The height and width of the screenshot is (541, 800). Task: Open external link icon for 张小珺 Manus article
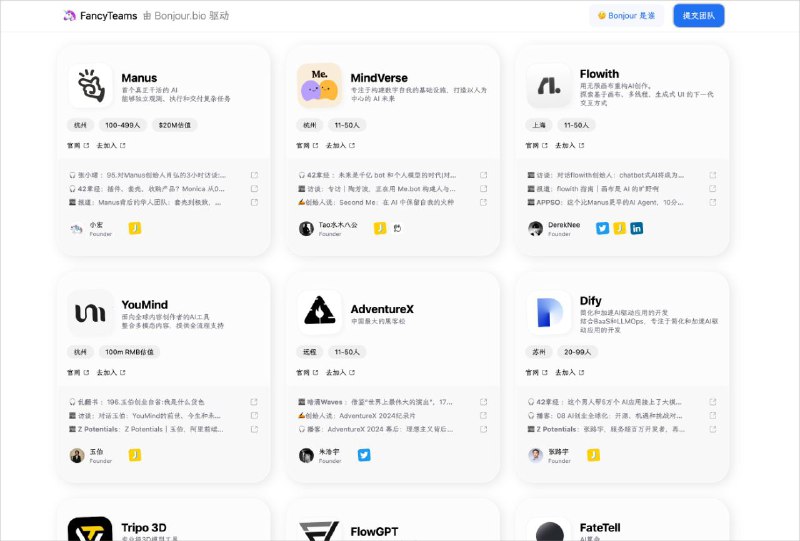[254, 175]
